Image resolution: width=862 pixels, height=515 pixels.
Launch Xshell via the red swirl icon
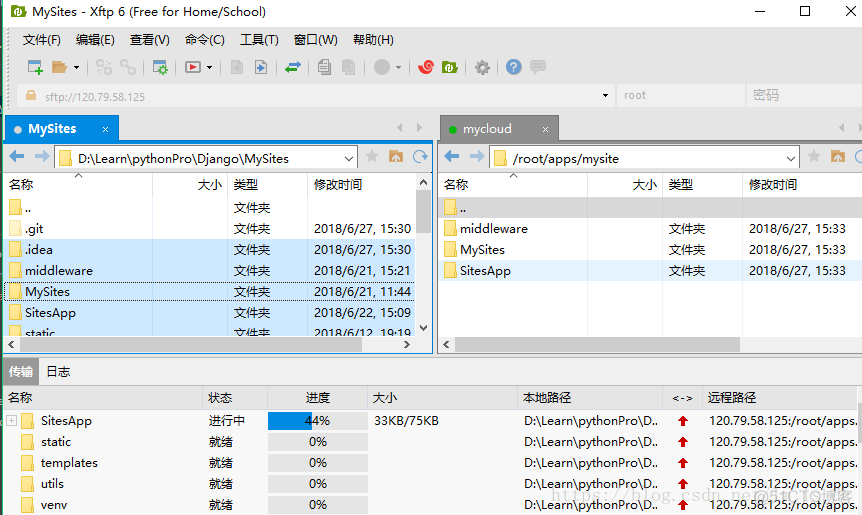tap(426, 67)
